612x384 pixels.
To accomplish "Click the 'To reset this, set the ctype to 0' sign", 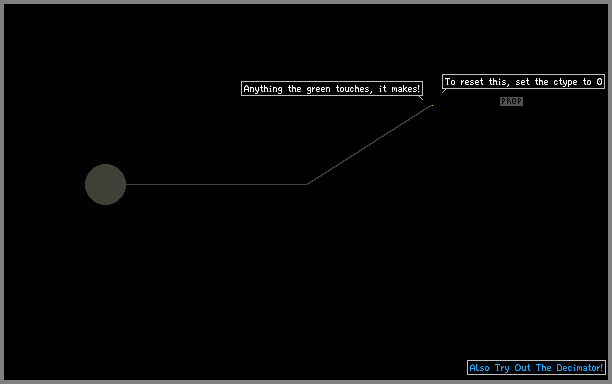I will (523, 82).
